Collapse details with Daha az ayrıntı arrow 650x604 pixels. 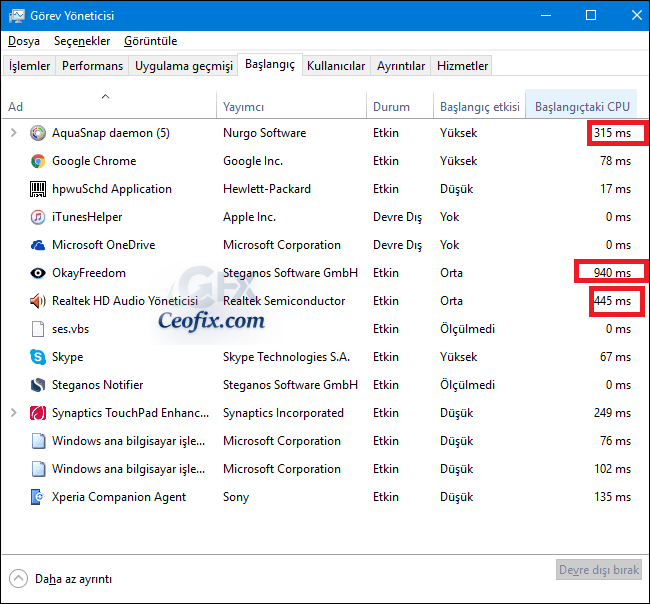point(18,579)
